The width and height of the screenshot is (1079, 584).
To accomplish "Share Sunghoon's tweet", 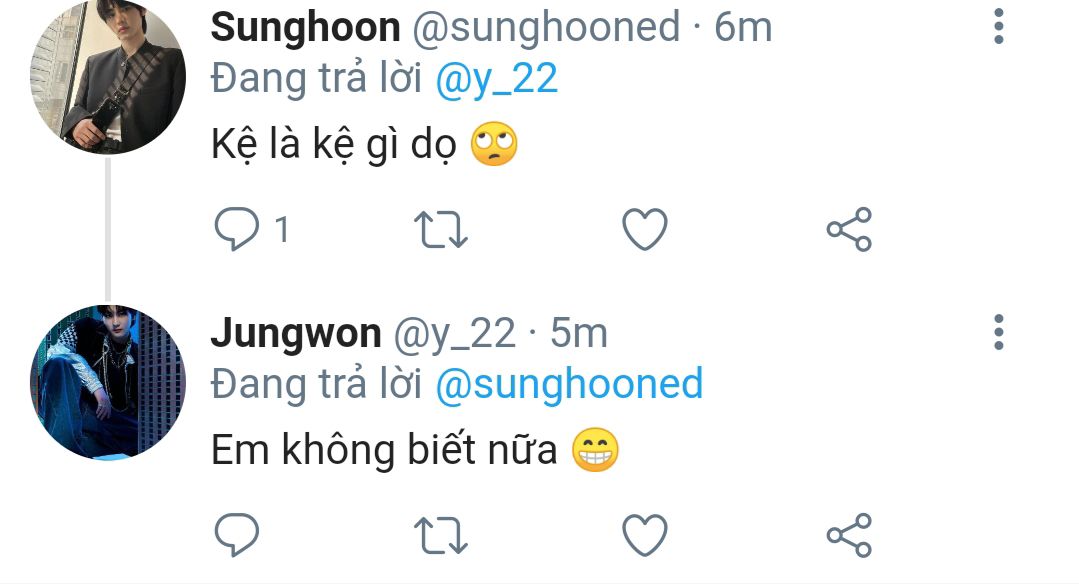I will coord(849,229).
